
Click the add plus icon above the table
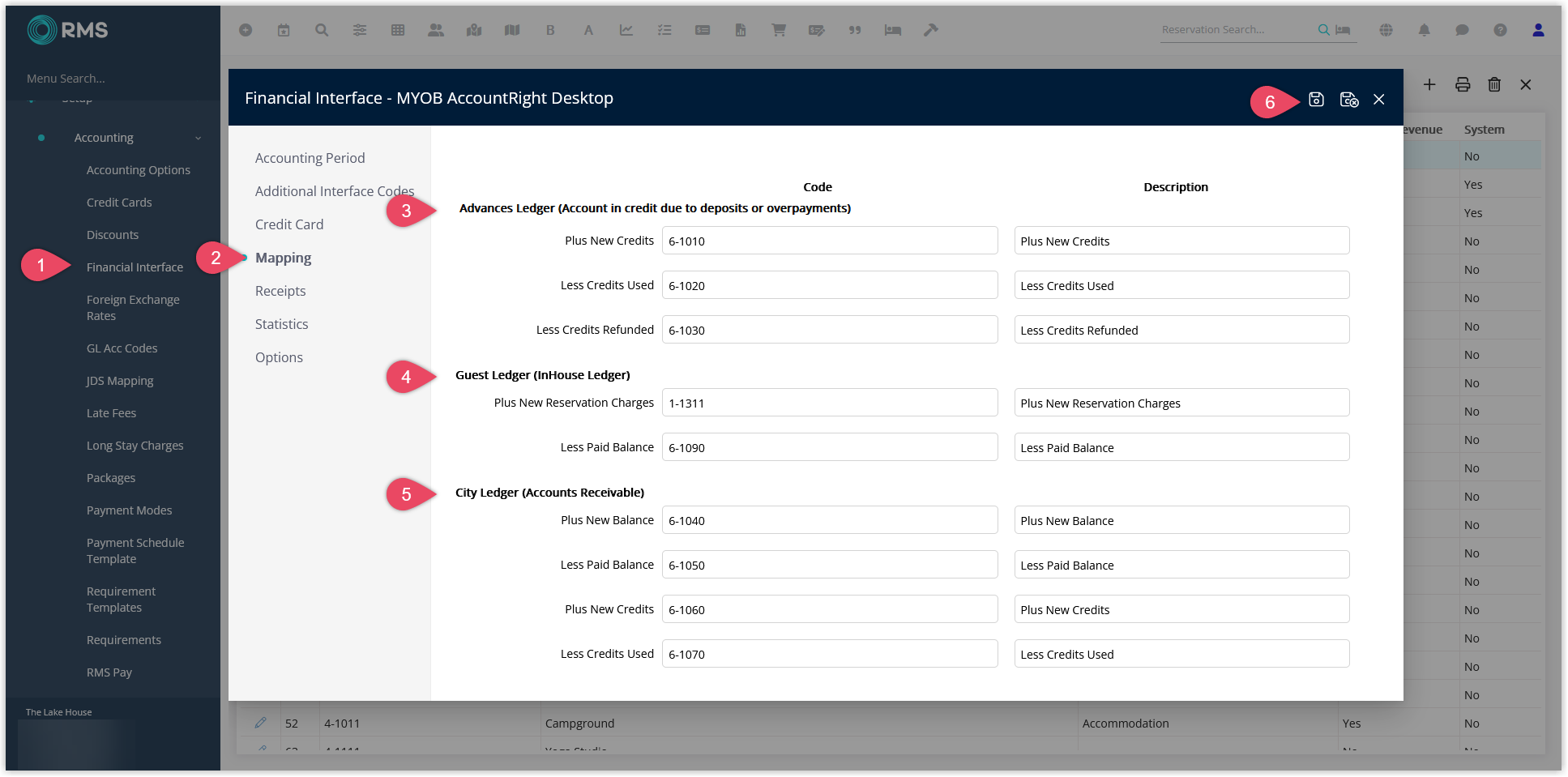tap(1429, 84)
